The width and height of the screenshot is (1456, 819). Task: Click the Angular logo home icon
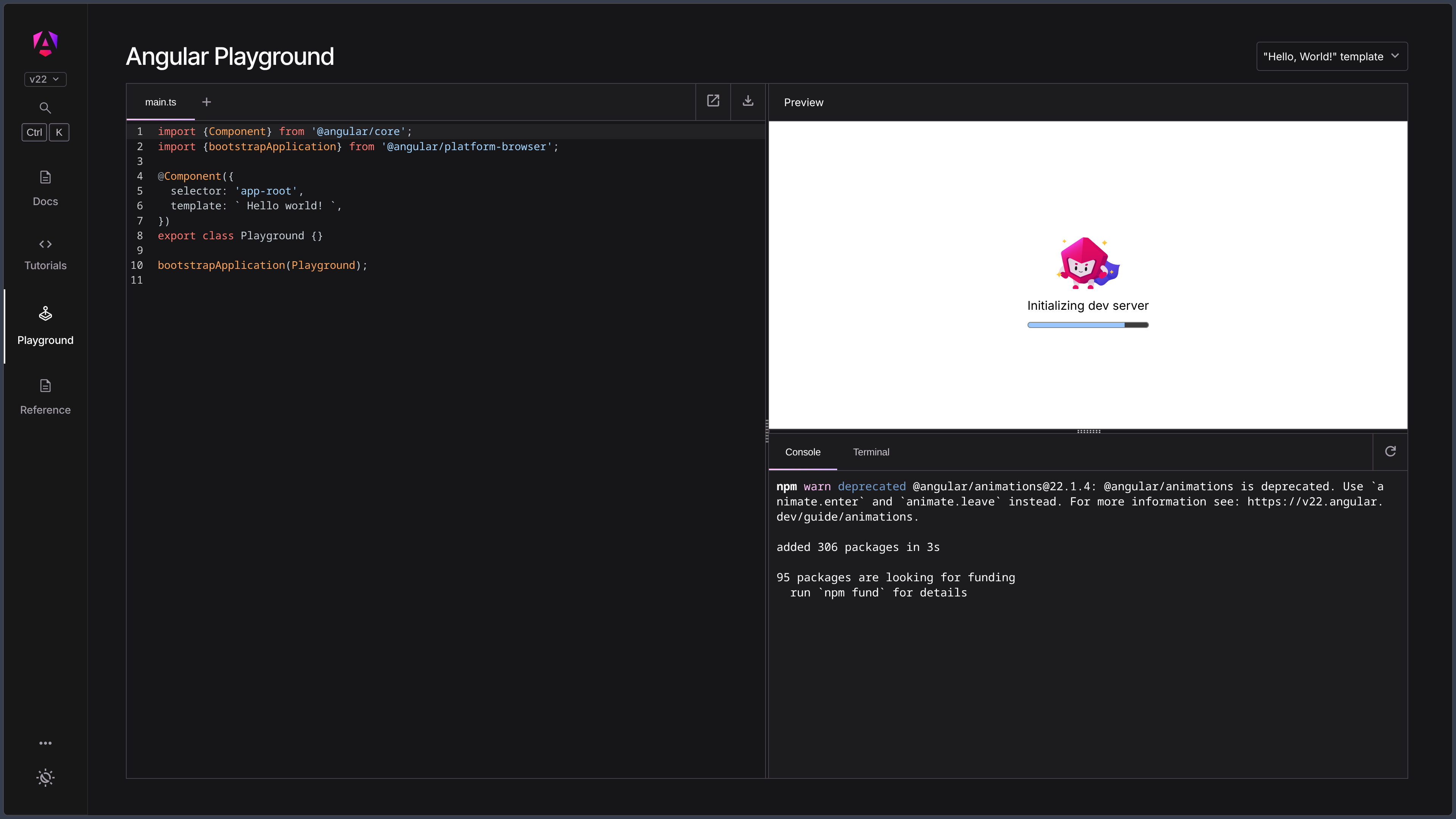(x=45, y=44)
